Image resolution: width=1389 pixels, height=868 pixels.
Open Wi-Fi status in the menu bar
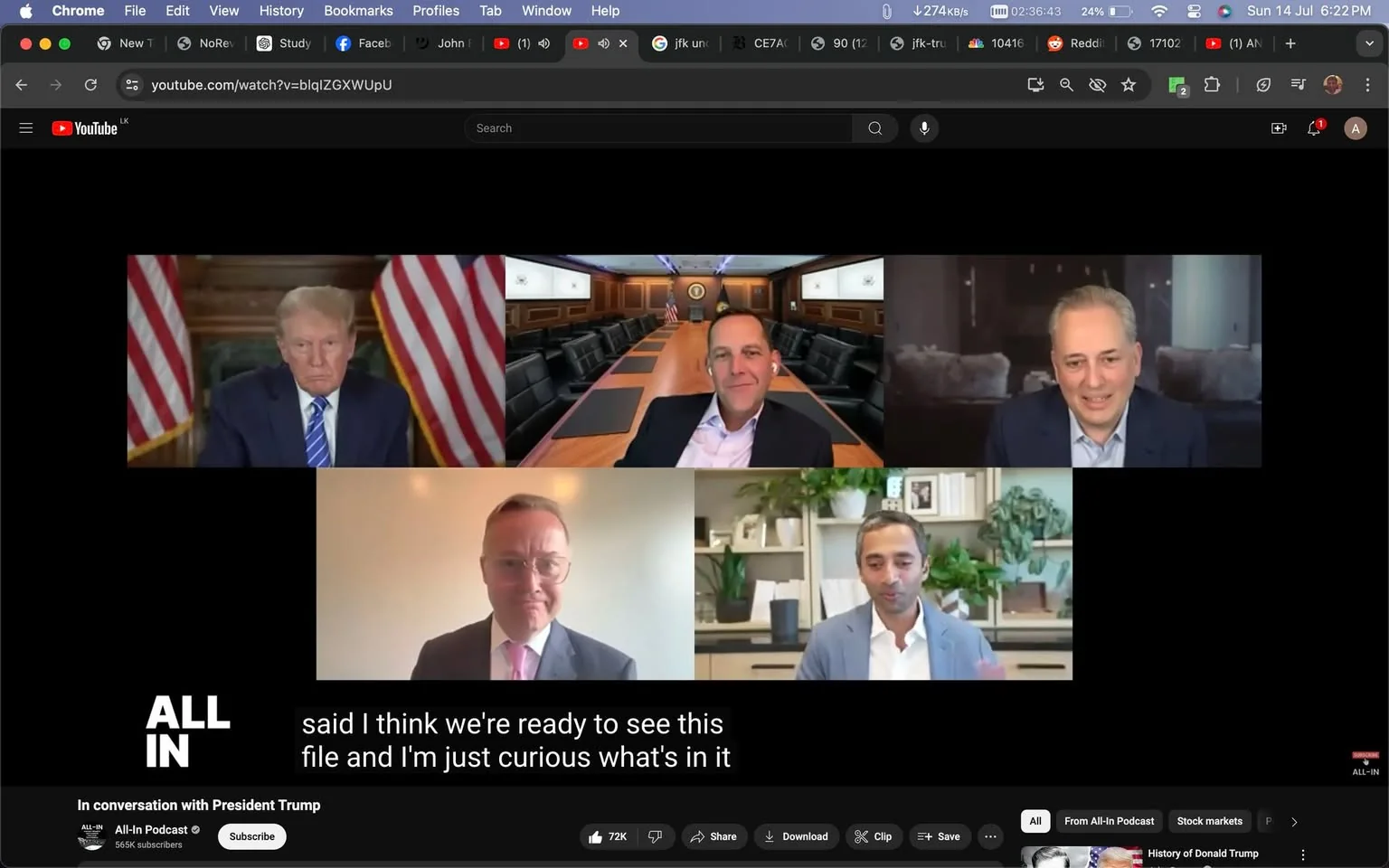[1159, 11]
